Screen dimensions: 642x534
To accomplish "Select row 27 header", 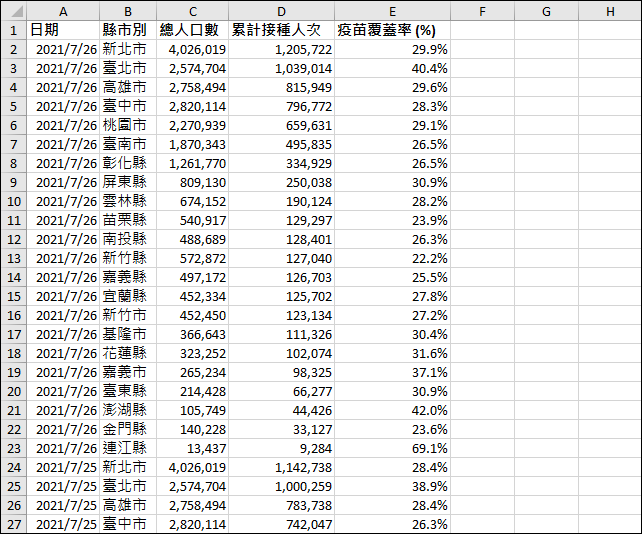I will click(x=14, y=524).
